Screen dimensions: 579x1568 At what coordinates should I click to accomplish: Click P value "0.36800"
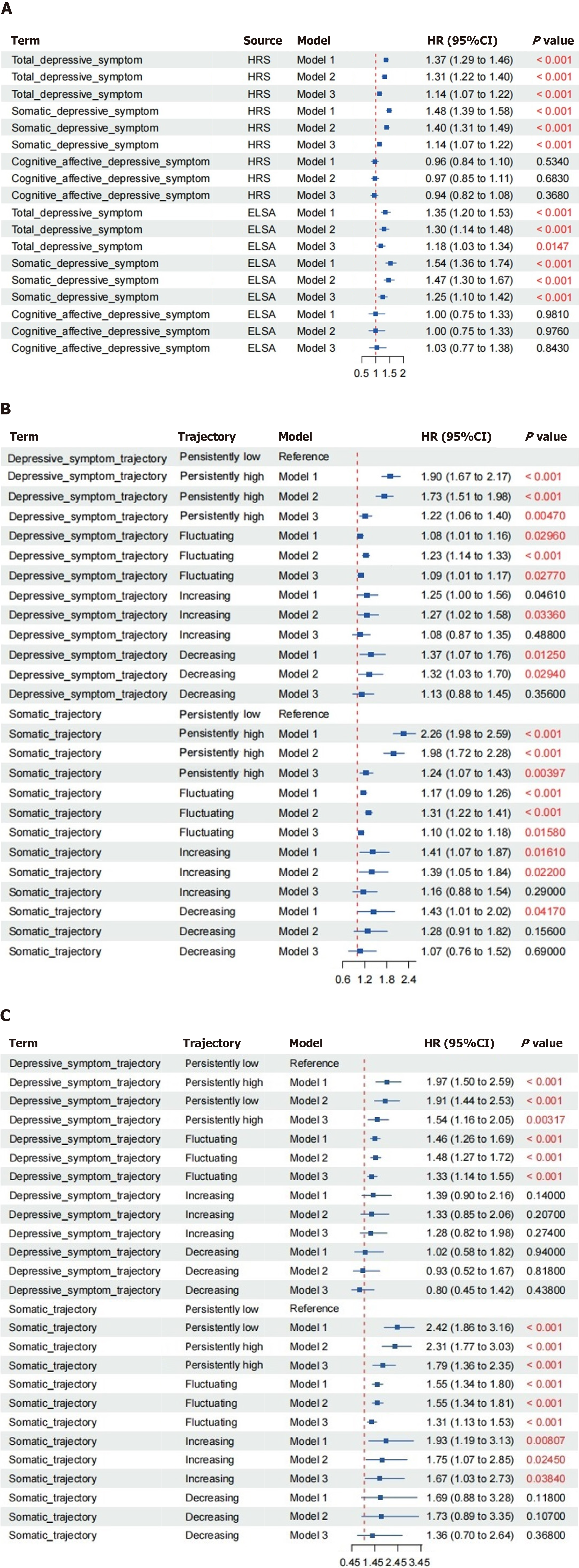tap(545, 1535)
